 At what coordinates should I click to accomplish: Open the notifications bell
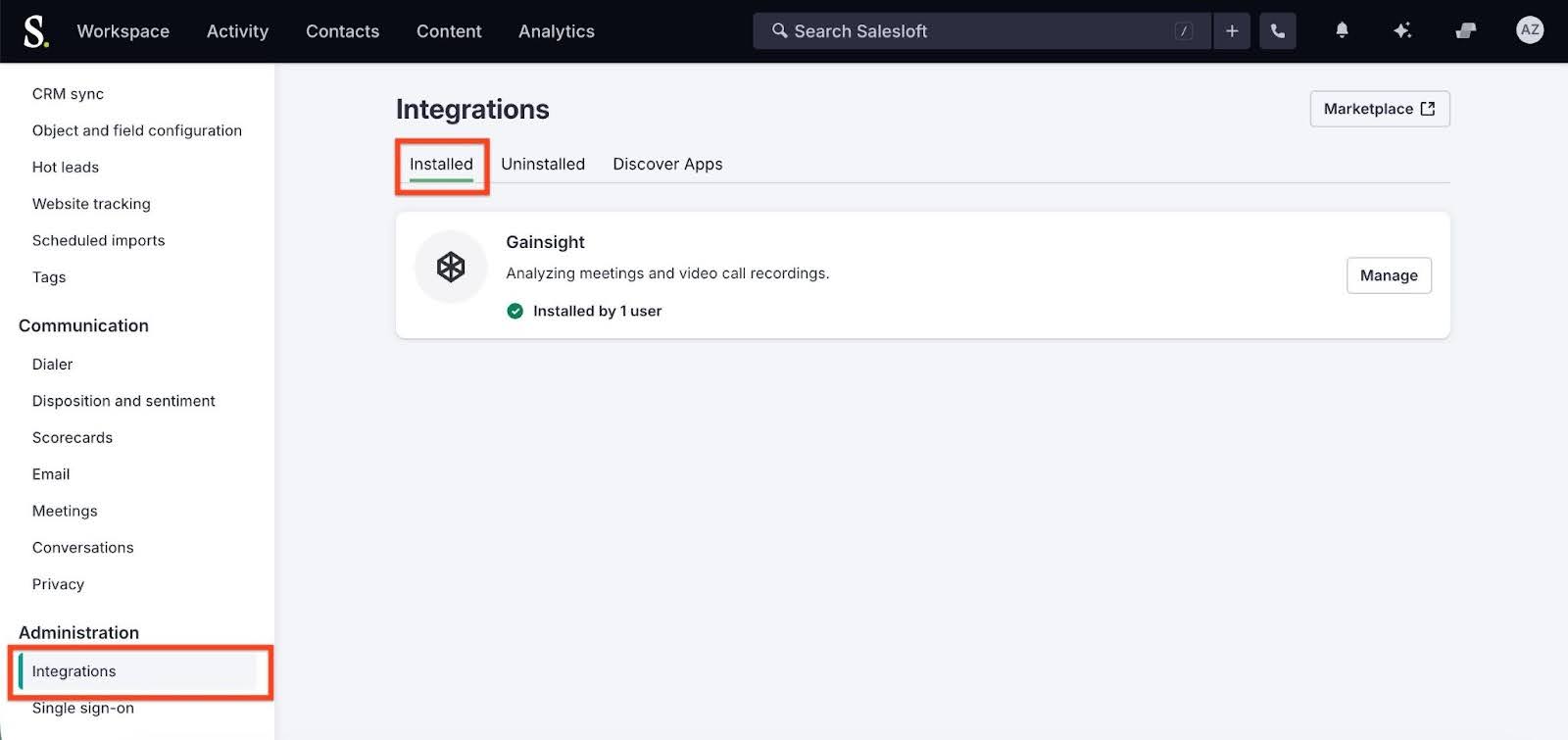(x=1342, y=30)
